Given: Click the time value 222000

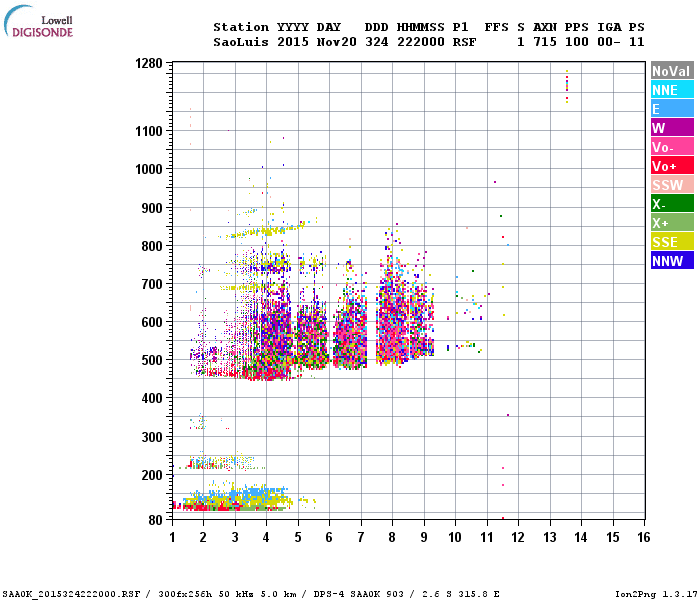Looking at the screenshot, I should (421, 42).
